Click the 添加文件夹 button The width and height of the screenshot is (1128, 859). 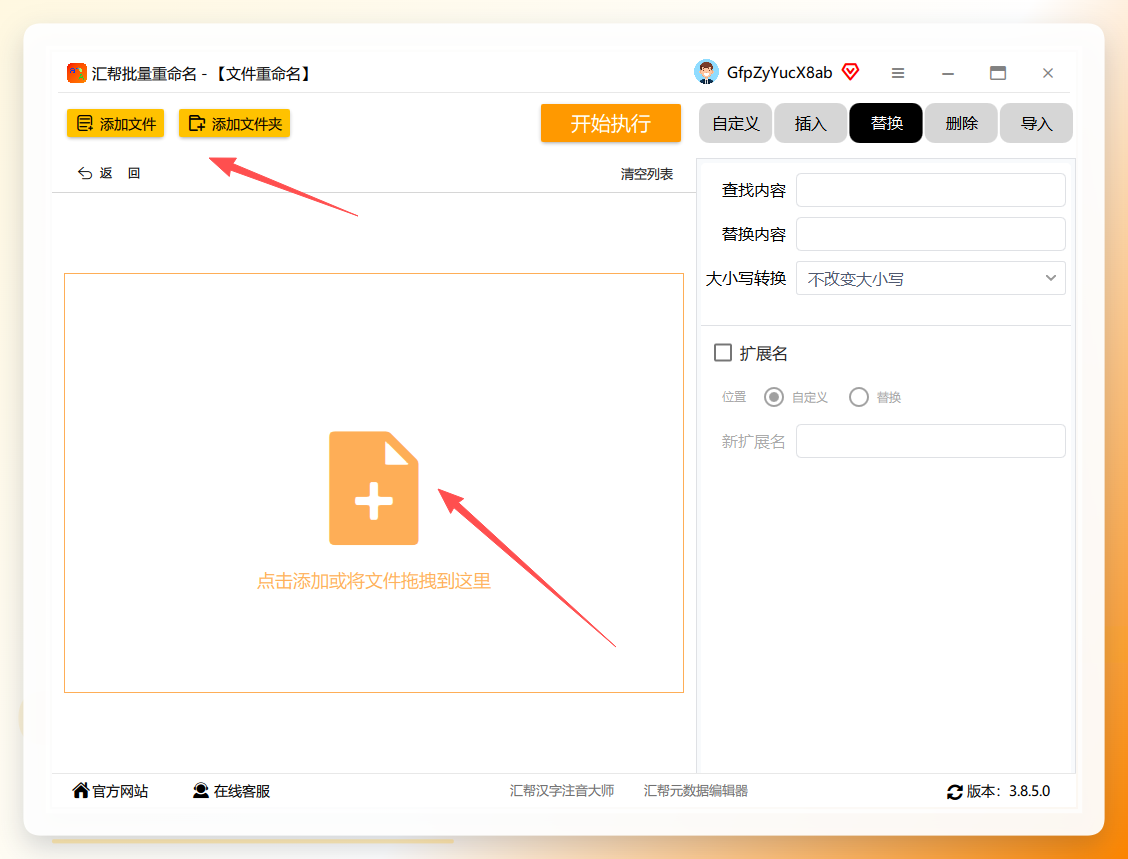tap(235, 124)
